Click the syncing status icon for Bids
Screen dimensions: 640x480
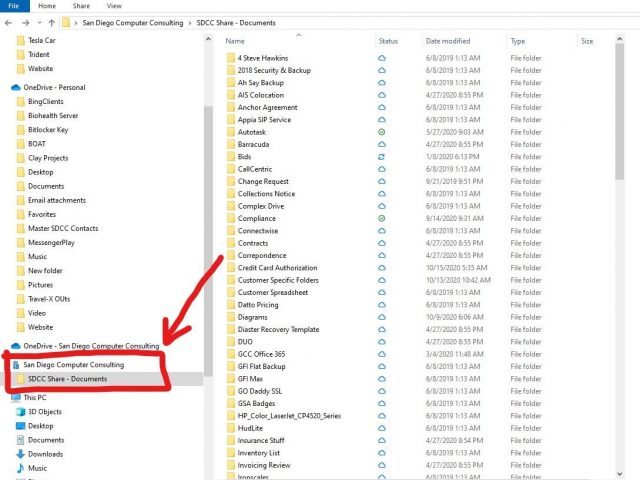[x=382, y=157]
